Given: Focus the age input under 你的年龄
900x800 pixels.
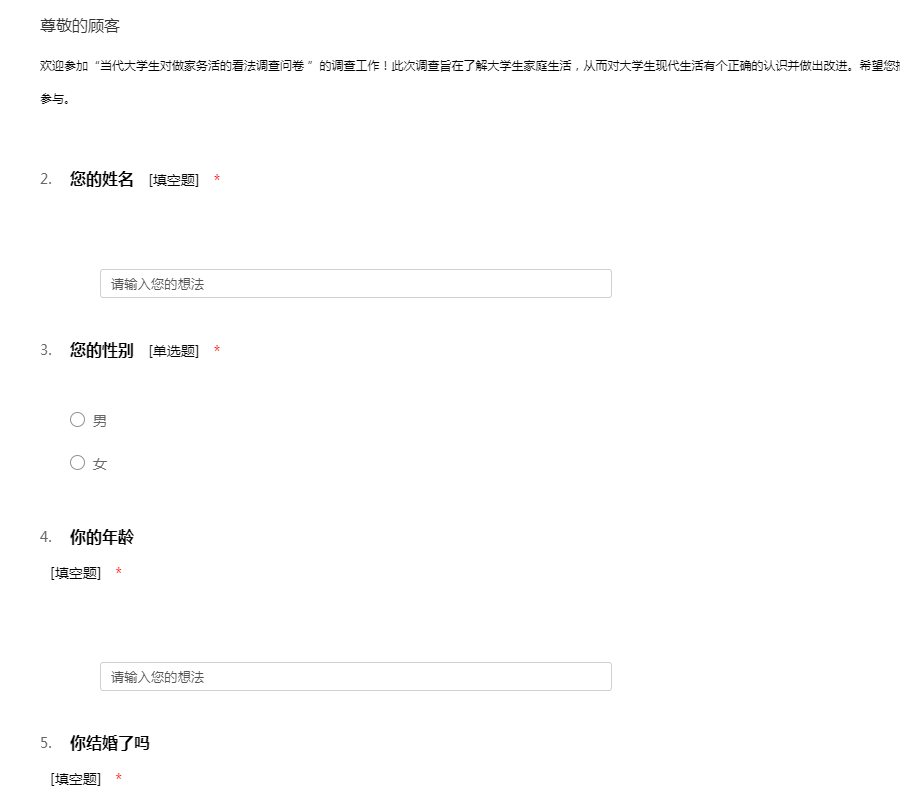Looking at the screenshot, I should point(355,677).
